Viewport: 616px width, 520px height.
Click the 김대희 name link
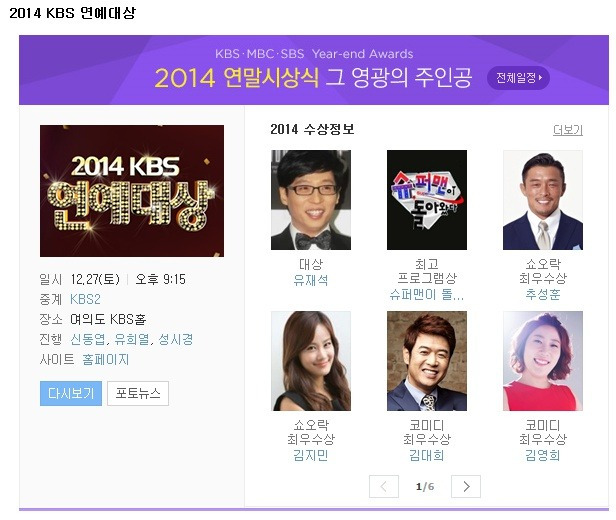(427, 456)
